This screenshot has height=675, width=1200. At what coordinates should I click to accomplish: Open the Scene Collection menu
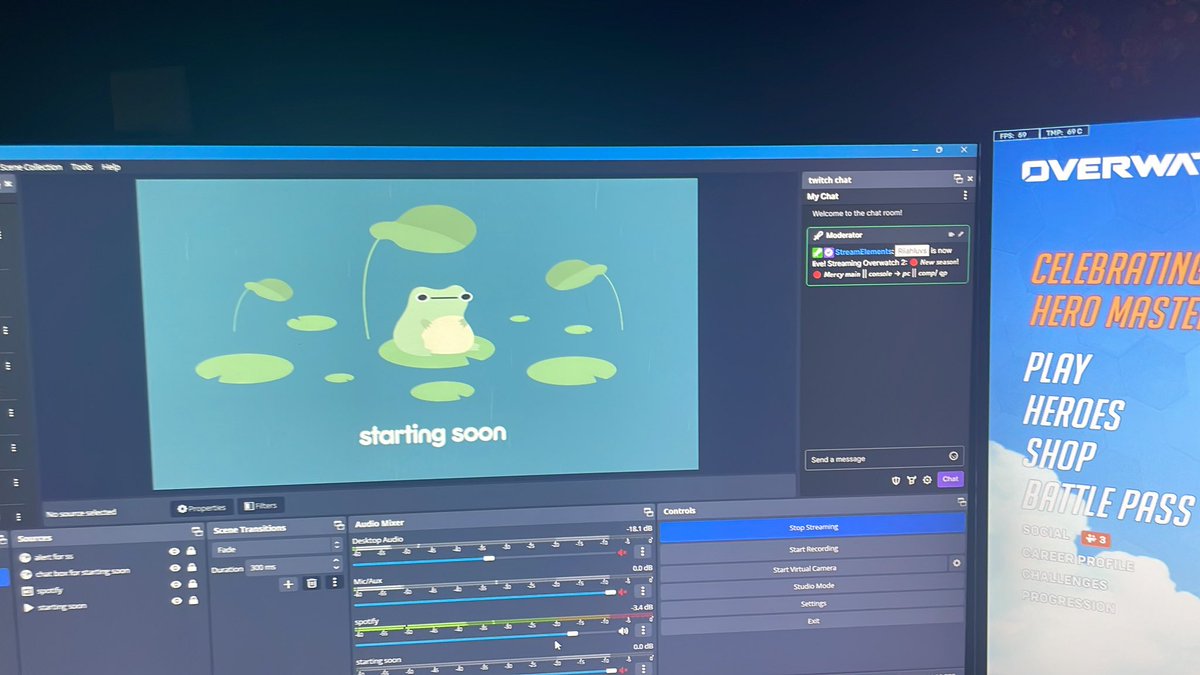(x=31, y=167)
